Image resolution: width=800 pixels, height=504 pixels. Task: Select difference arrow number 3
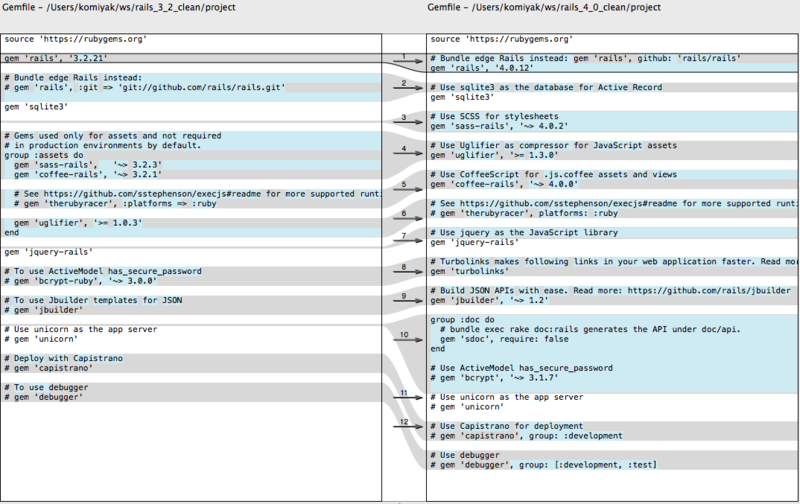coord(407,121)
